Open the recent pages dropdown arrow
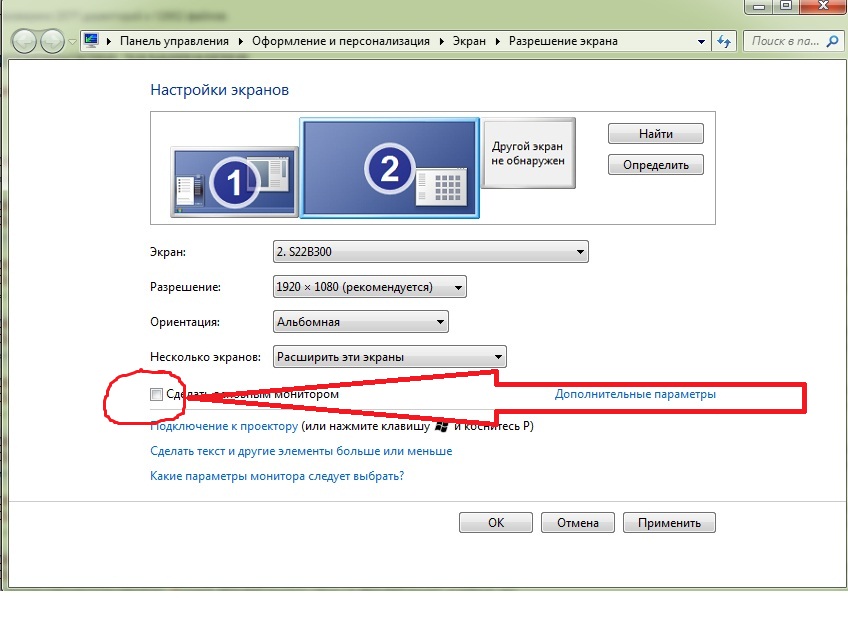Screen dimensions: 848x640 pos(72,42)
